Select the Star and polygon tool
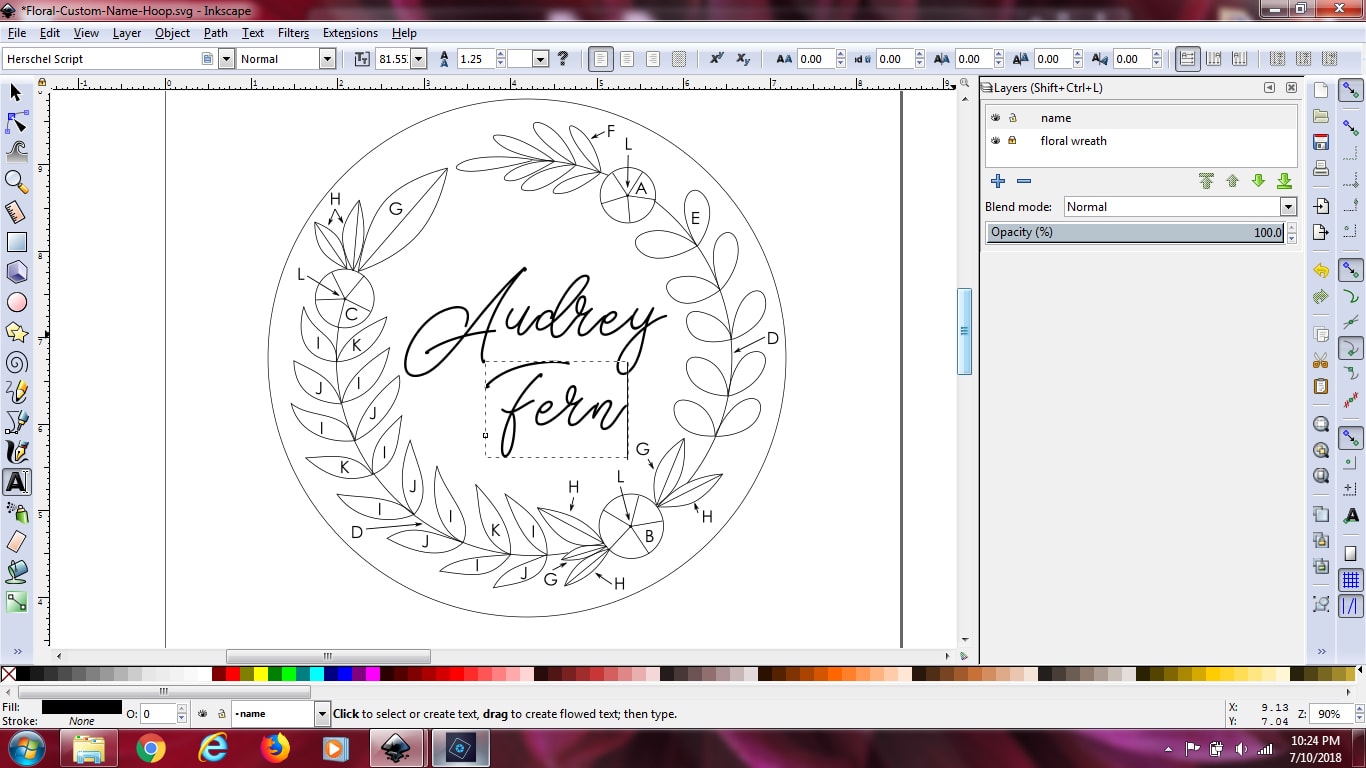1366x768 pixels. pos(16,332)
